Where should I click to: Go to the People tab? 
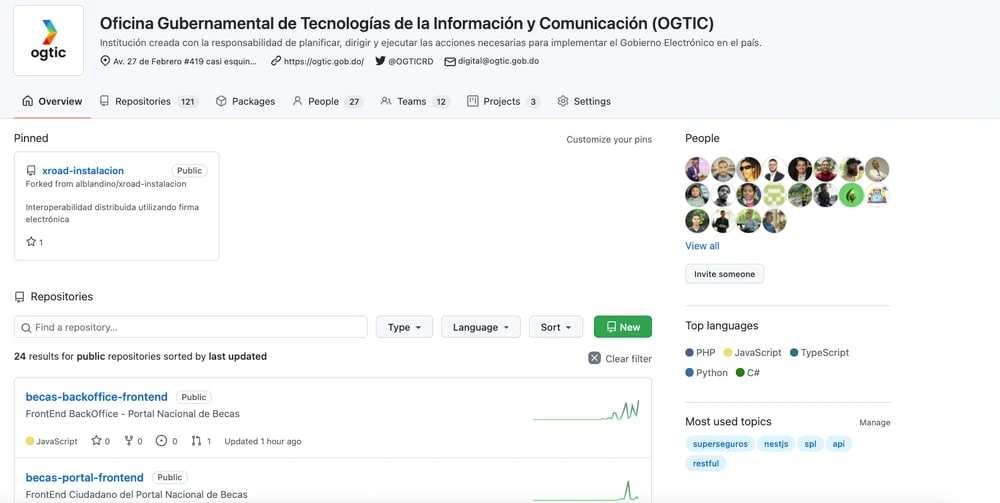point(328,101)
